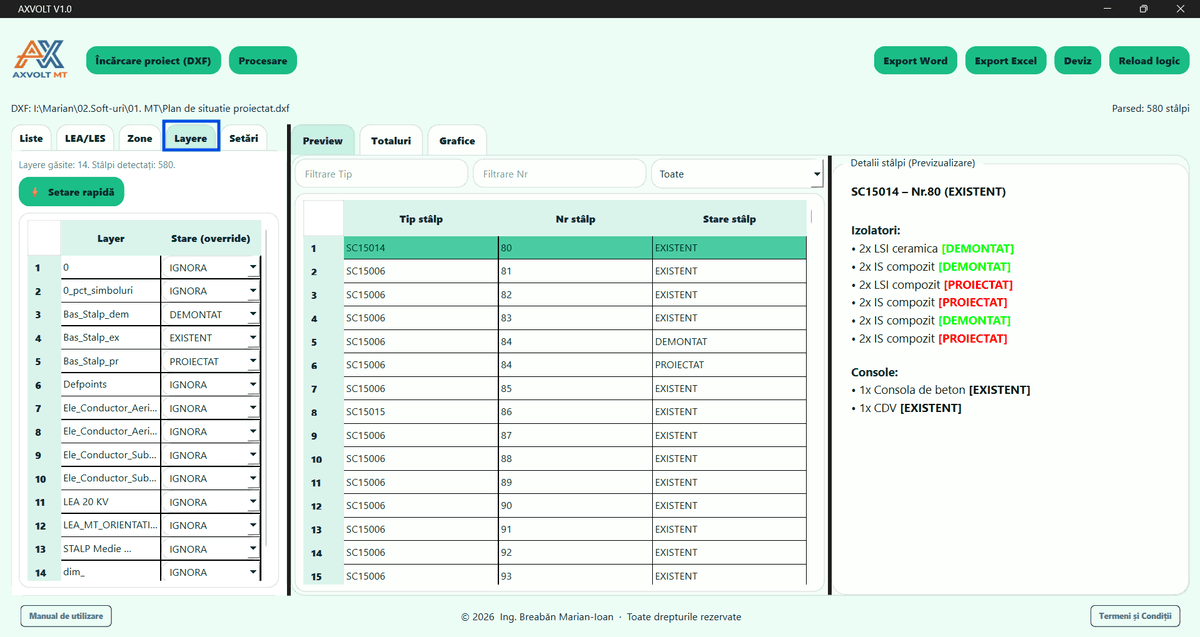Open the Grafice tab
The width and height of the screenshot is (1200, 637).
457,141
